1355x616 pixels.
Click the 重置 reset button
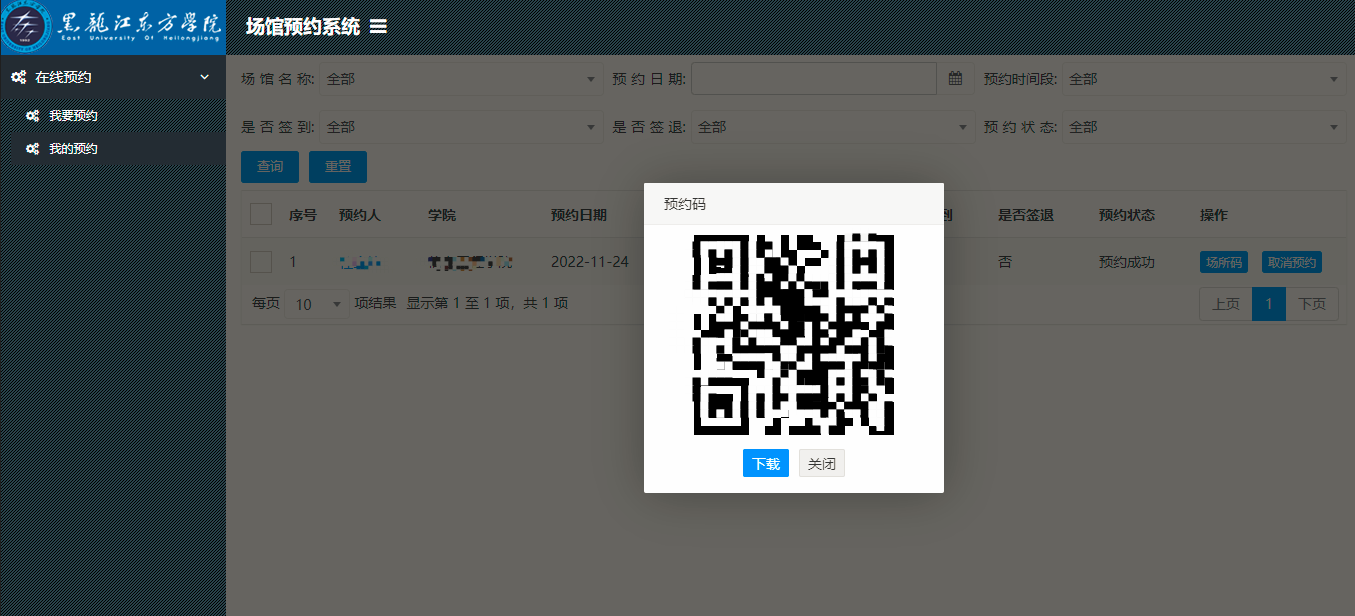click(338, 167)
